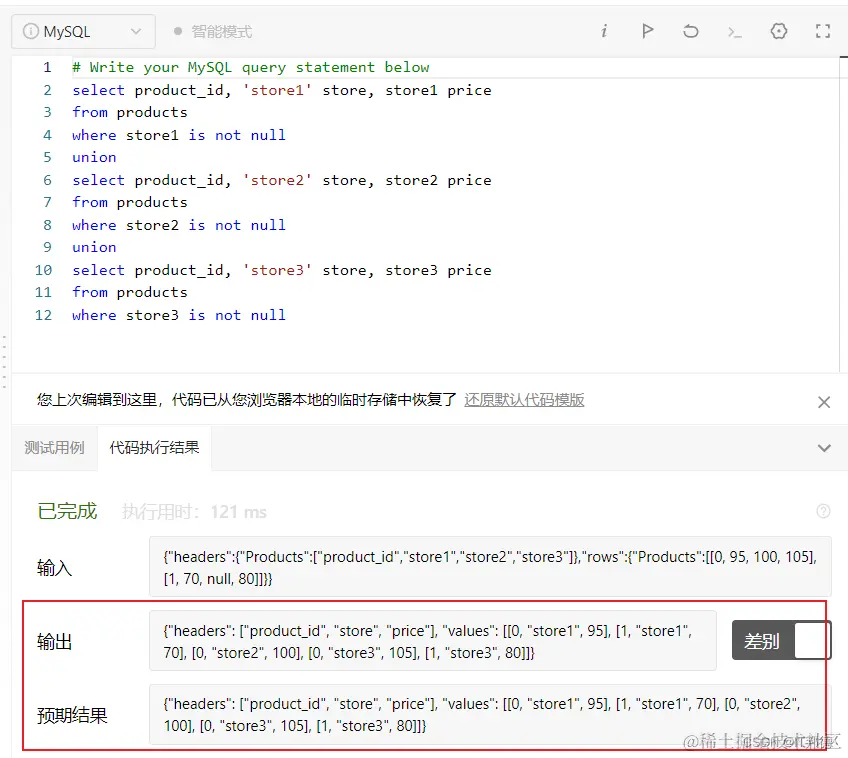
Task: Open editor settings gear icon
Action: 778,31
